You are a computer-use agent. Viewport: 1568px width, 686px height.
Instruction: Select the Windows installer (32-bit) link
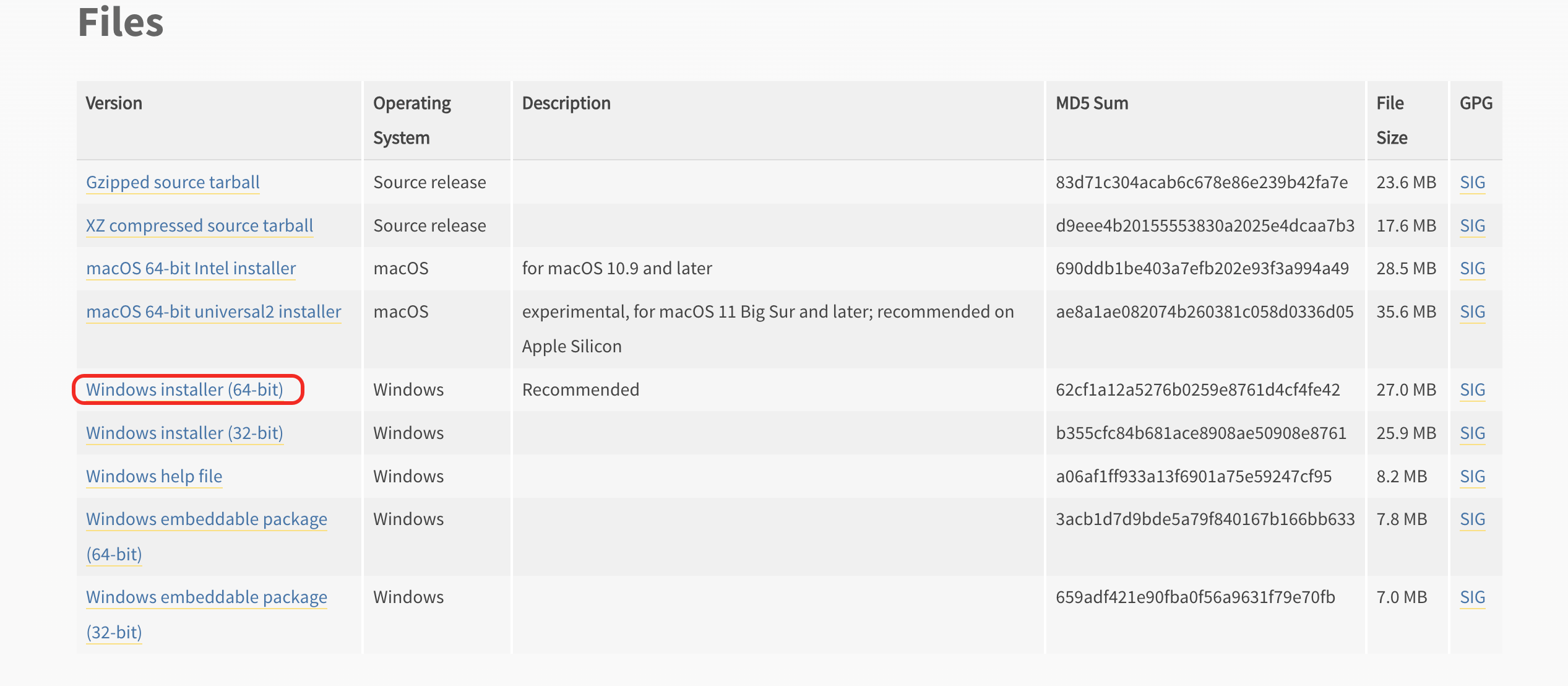point(184,433)
